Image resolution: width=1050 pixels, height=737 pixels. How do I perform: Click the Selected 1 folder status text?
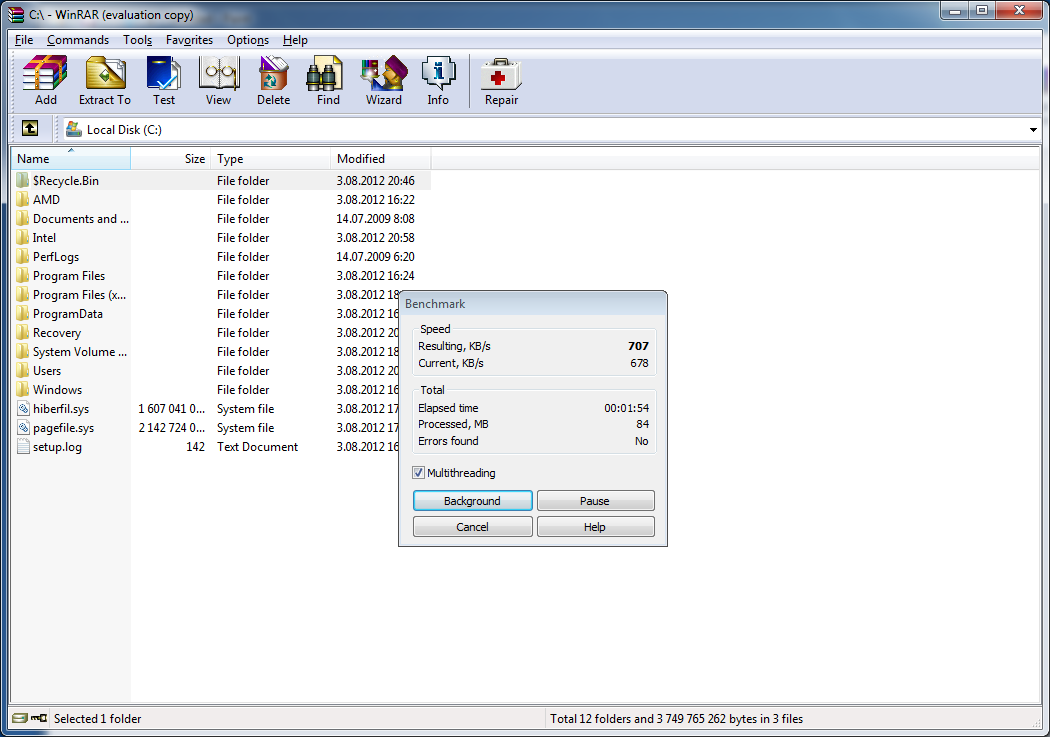pos(97,718)
